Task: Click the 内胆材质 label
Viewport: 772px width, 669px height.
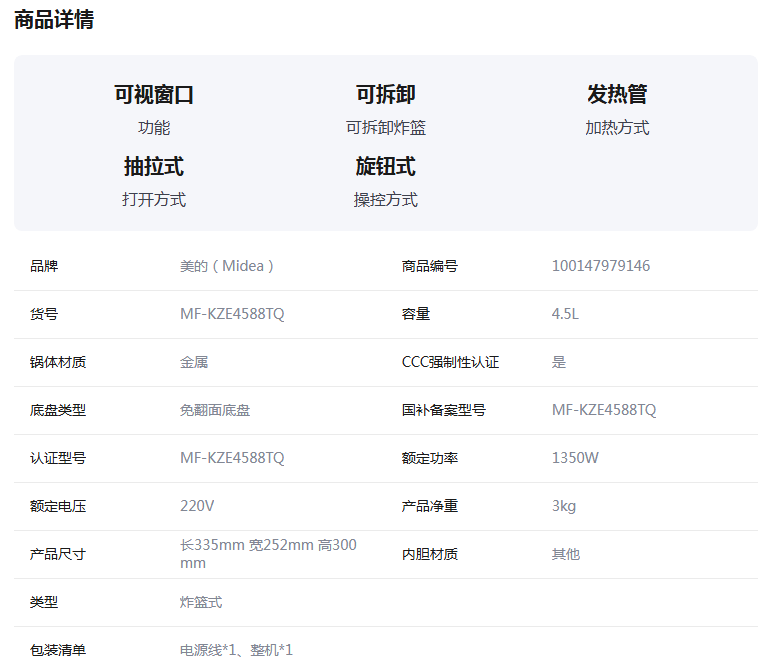Action: pos(430,554)
